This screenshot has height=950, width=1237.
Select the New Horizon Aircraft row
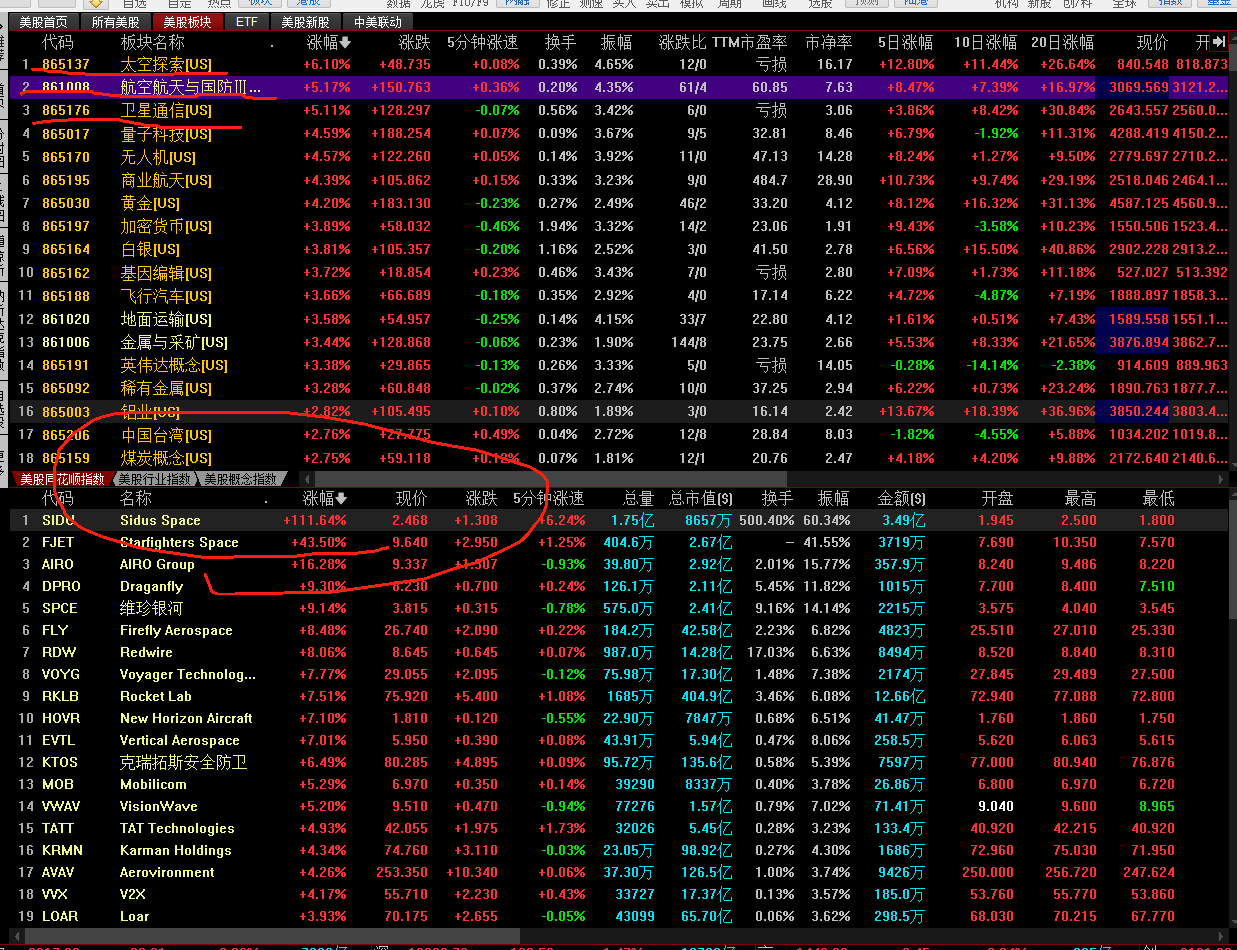tap(618, 718)
